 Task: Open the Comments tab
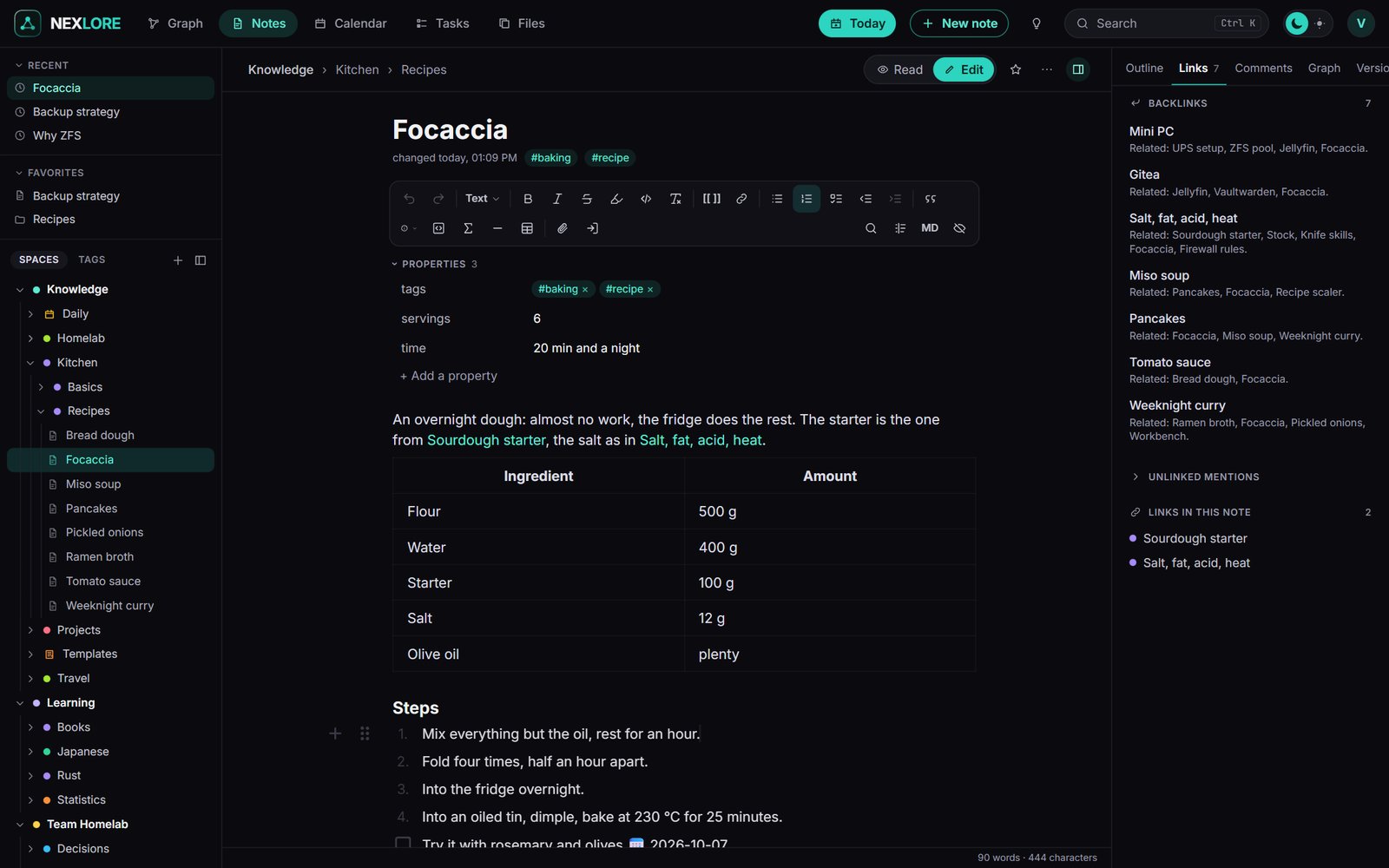tap(1263, 68)
